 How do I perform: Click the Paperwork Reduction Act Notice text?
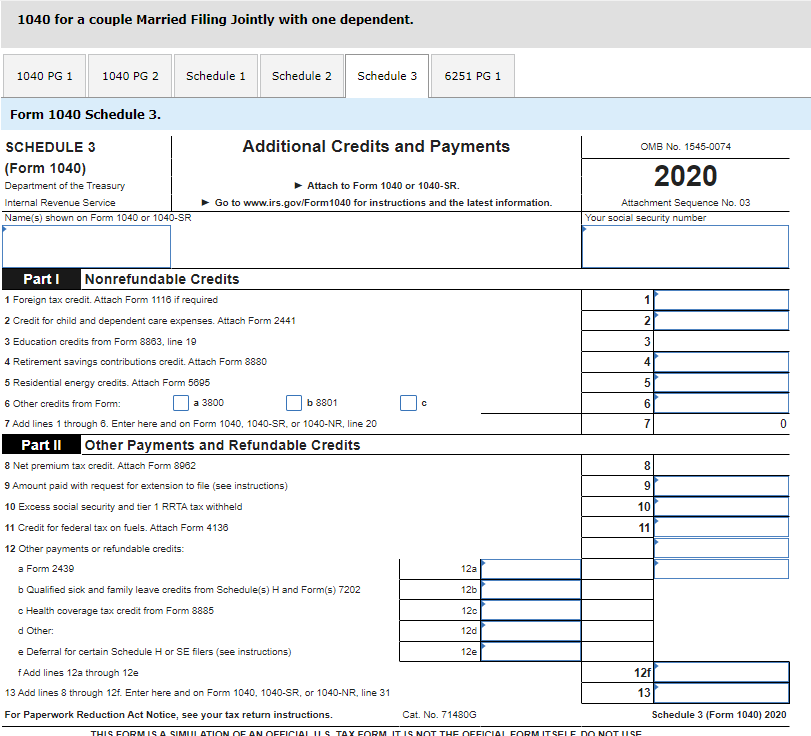click(x=169, y=715)
